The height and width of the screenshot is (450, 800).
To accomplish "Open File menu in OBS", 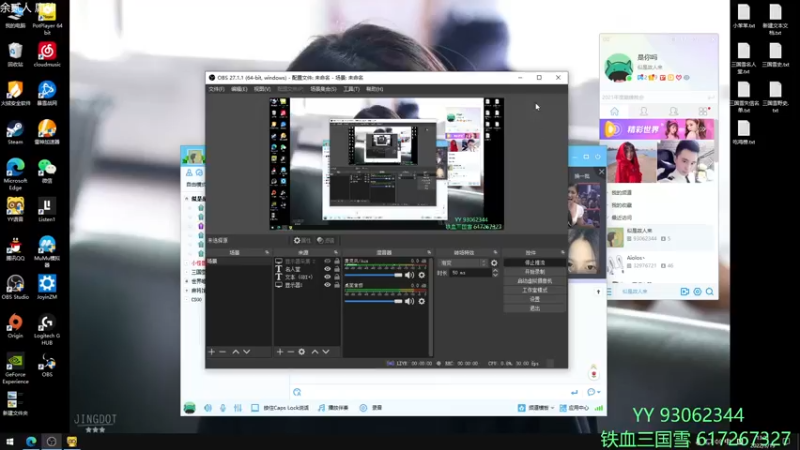I will [216, 89].
